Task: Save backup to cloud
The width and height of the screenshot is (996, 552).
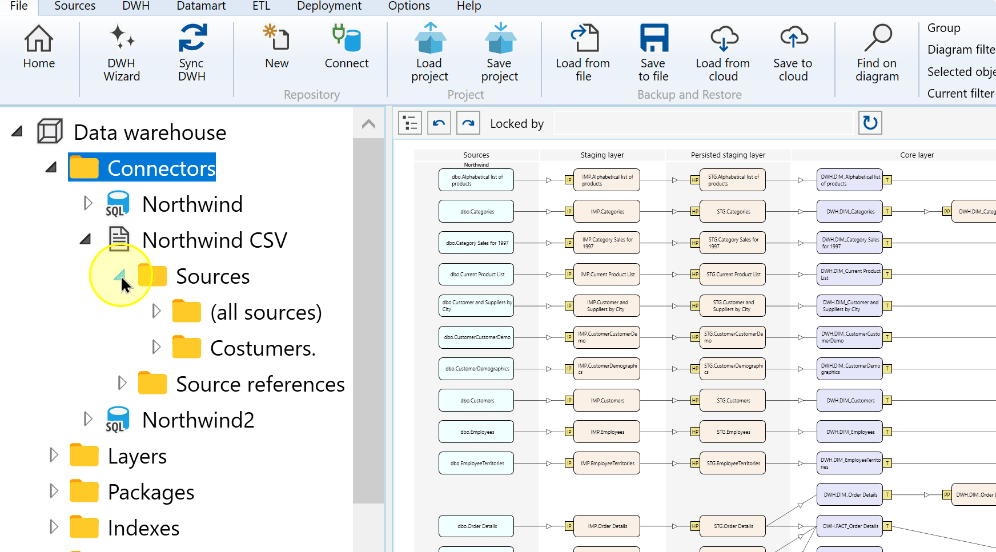Action: [x=793, y=53]
